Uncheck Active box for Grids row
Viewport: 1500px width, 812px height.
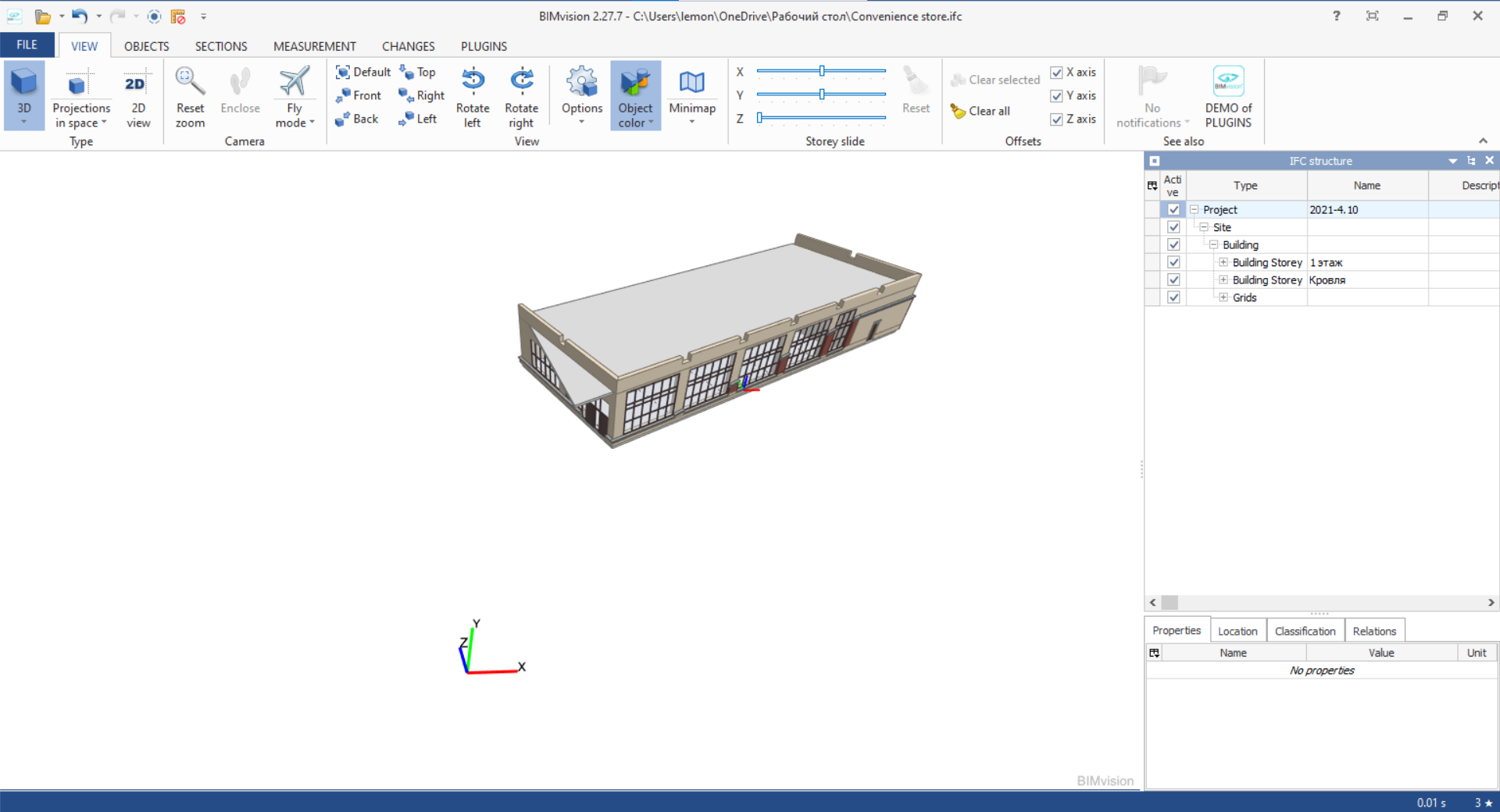[1173, 297]
